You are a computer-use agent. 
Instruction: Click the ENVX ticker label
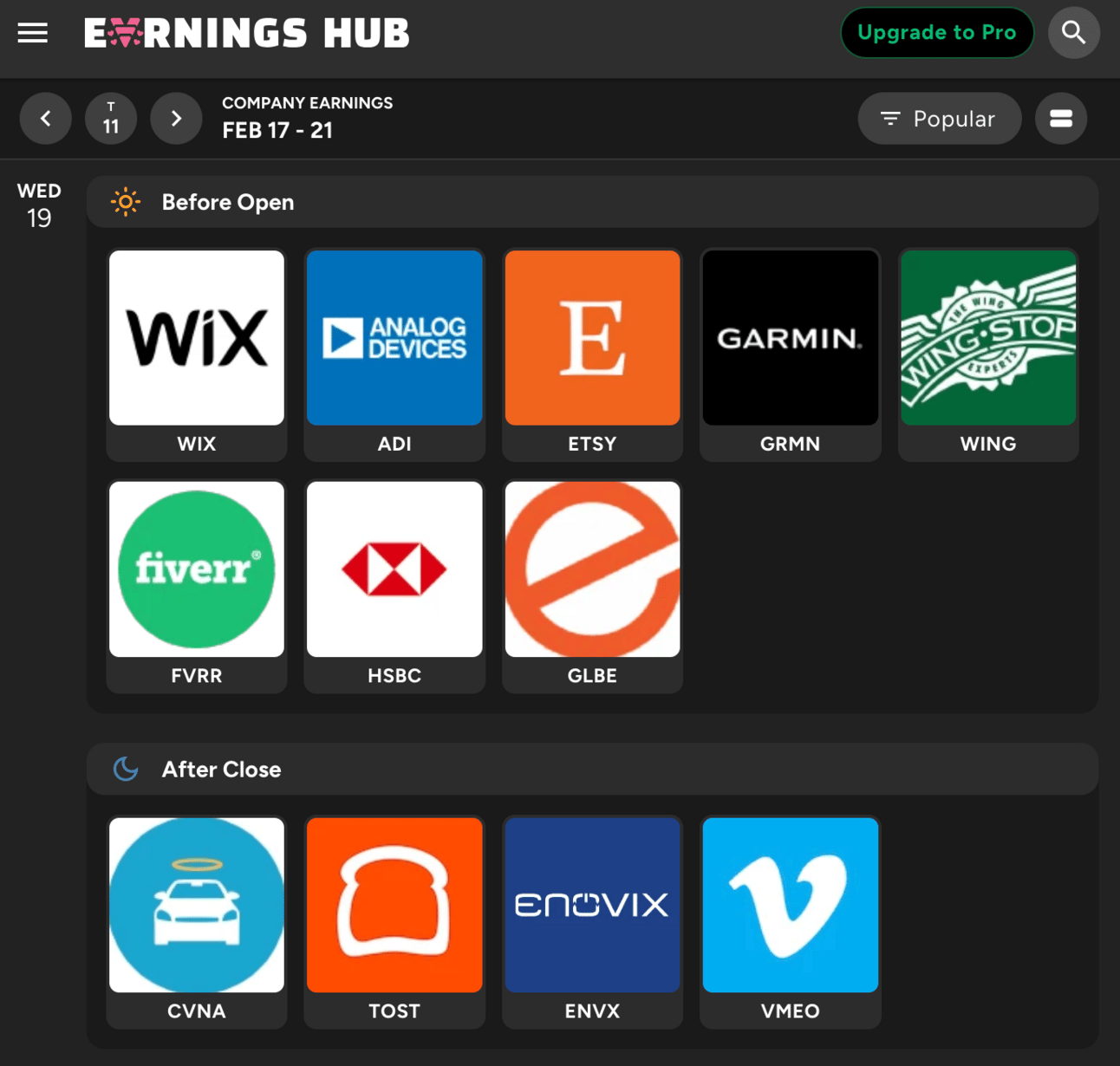[x=592, y=1011]
